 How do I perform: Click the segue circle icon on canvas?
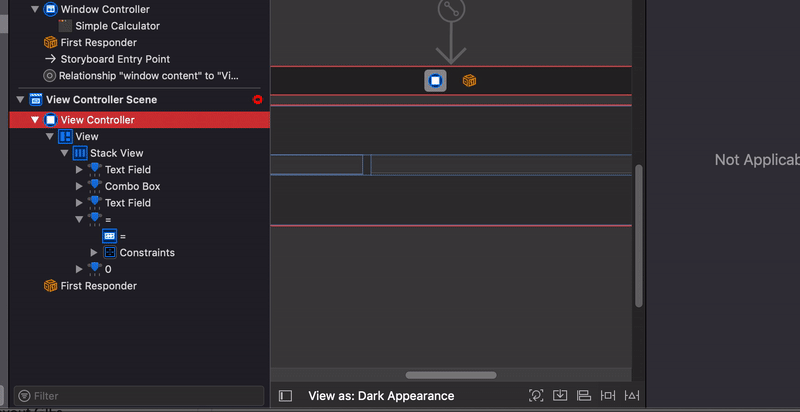451,9
